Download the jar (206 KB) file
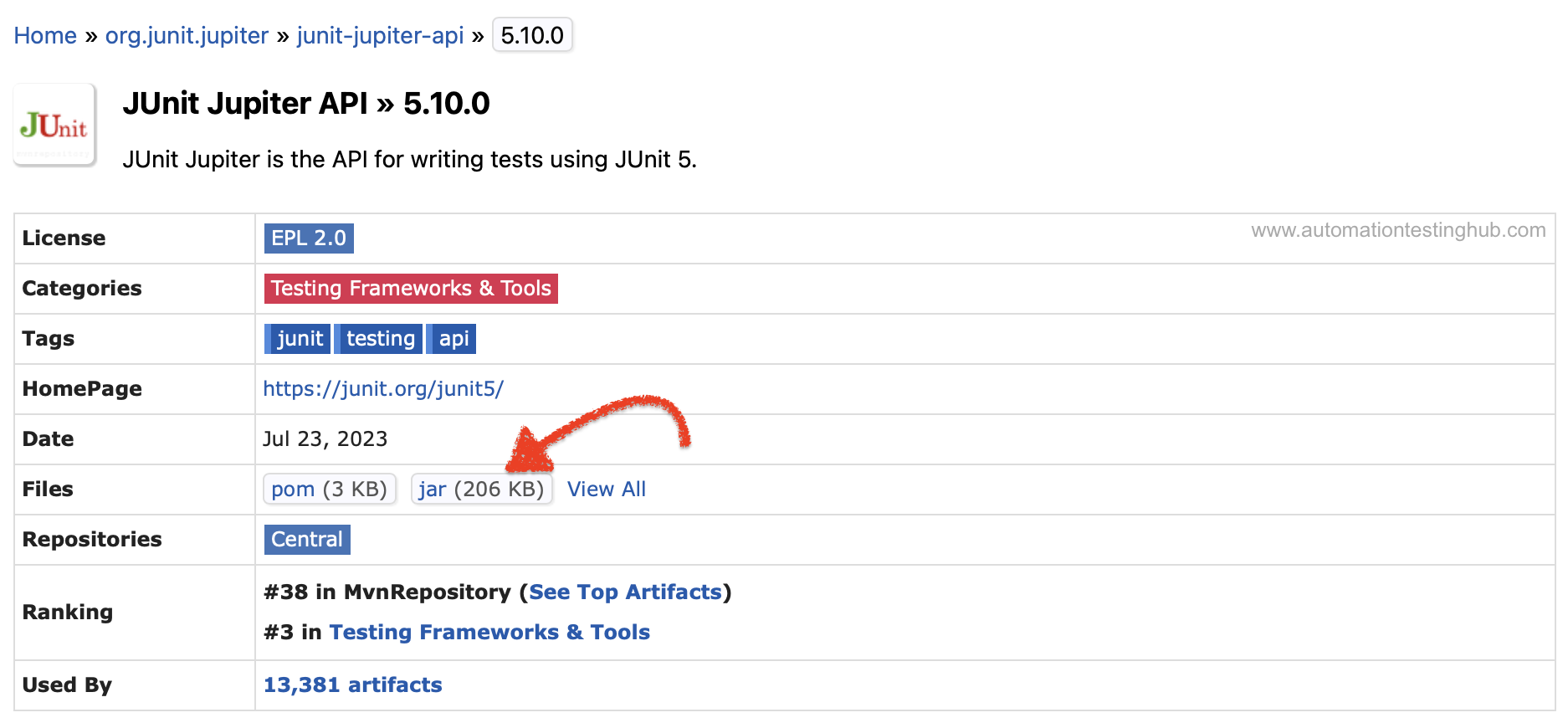Viewport: 1568px width, 728px height. [482, 489]
